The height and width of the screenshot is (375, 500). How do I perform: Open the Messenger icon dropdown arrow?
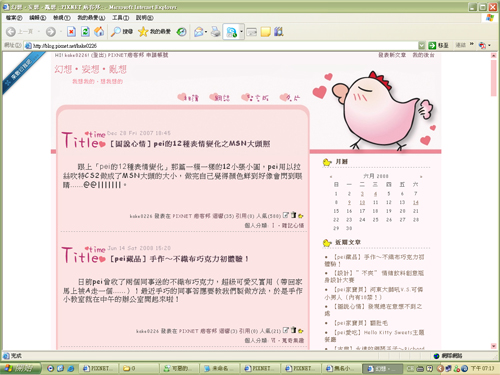(x=241, y=32)
